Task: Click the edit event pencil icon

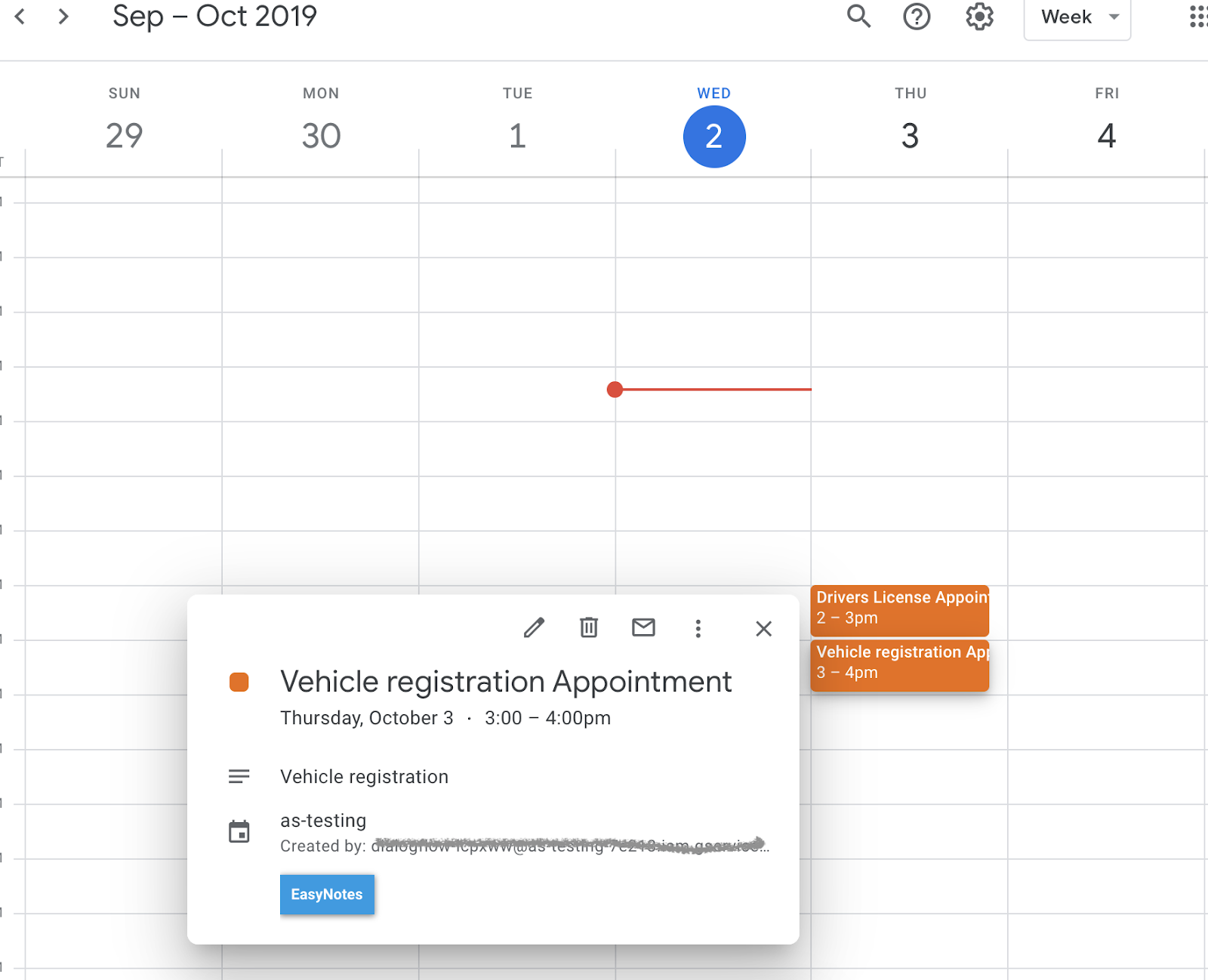Action: tap(534, 627)
